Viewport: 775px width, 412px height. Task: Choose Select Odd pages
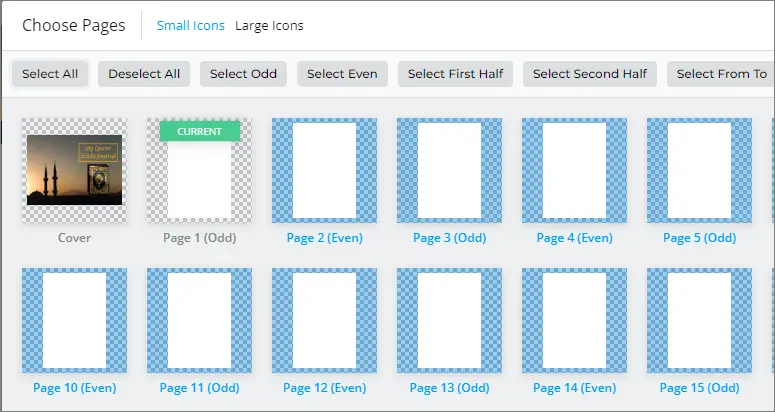(x=243, y=74)
